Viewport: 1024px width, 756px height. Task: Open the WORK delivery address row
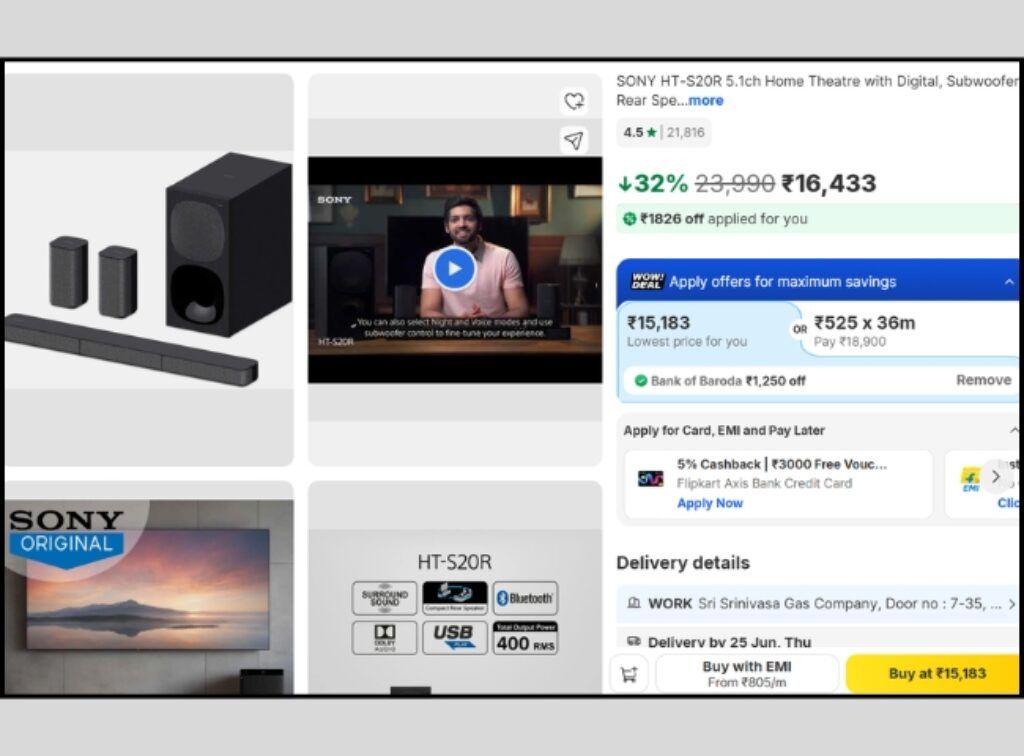[x=818, y=603]
